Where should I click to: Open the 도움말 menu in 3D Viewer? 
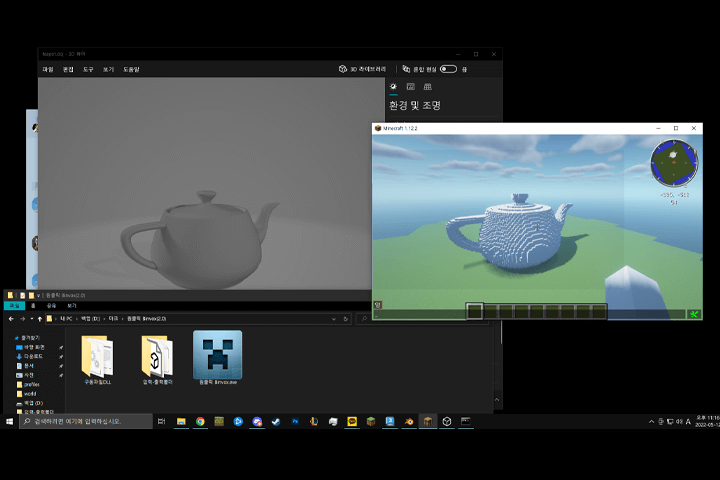click(131, 69)
